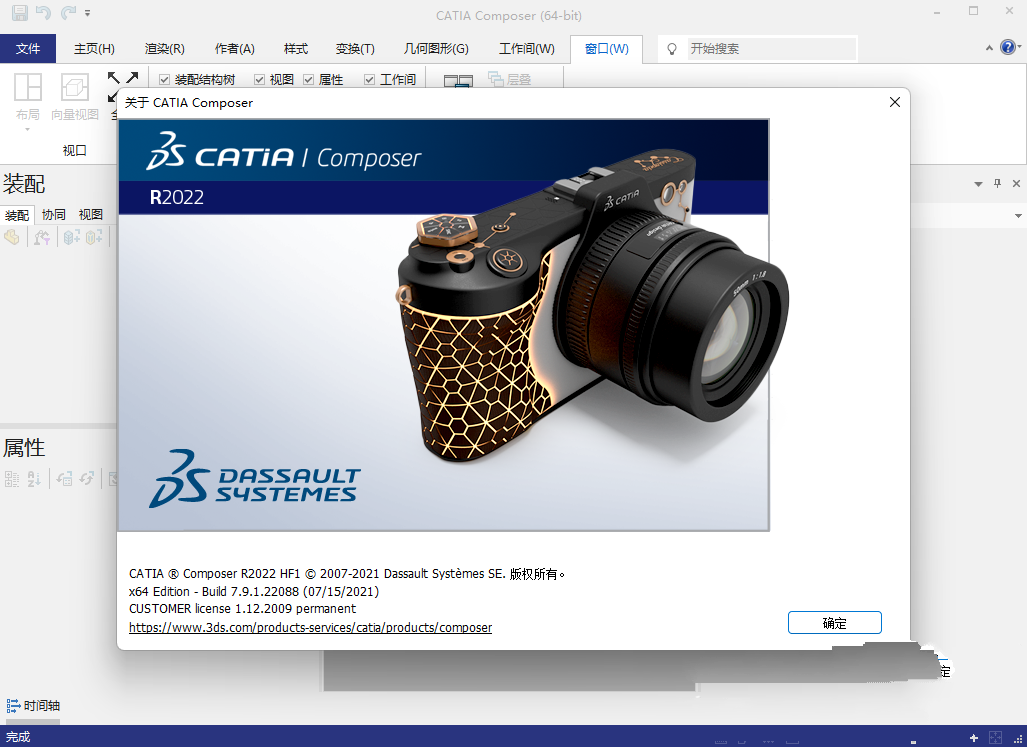
Task: Expand the 布局 dropdown arrow
Action: point(28,129)
